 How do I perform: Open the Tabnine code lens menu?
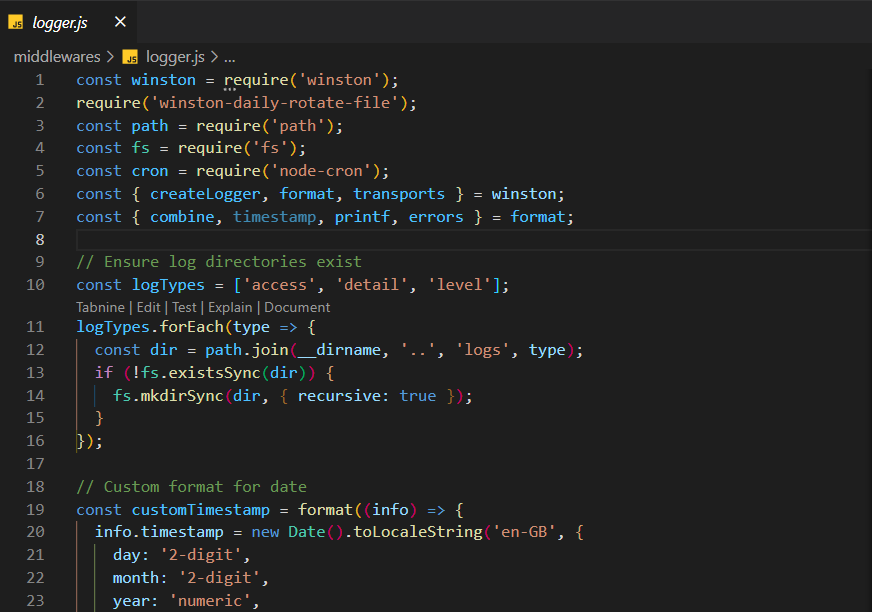coord(99,307)
